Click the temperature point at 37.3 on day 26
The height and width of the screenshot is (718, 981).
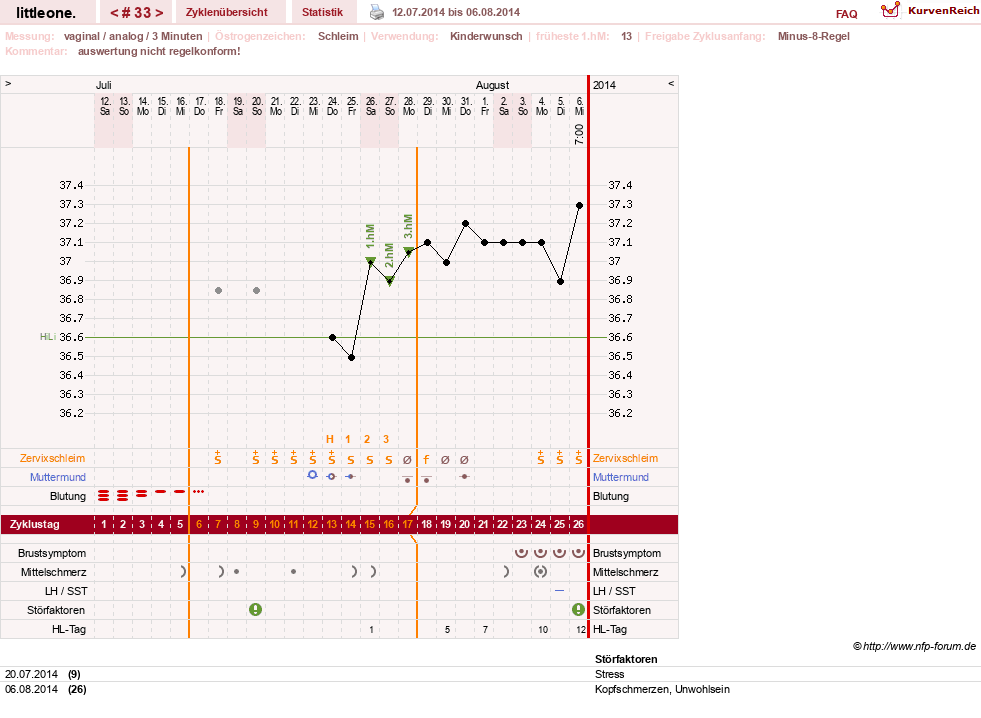point(579,205)
